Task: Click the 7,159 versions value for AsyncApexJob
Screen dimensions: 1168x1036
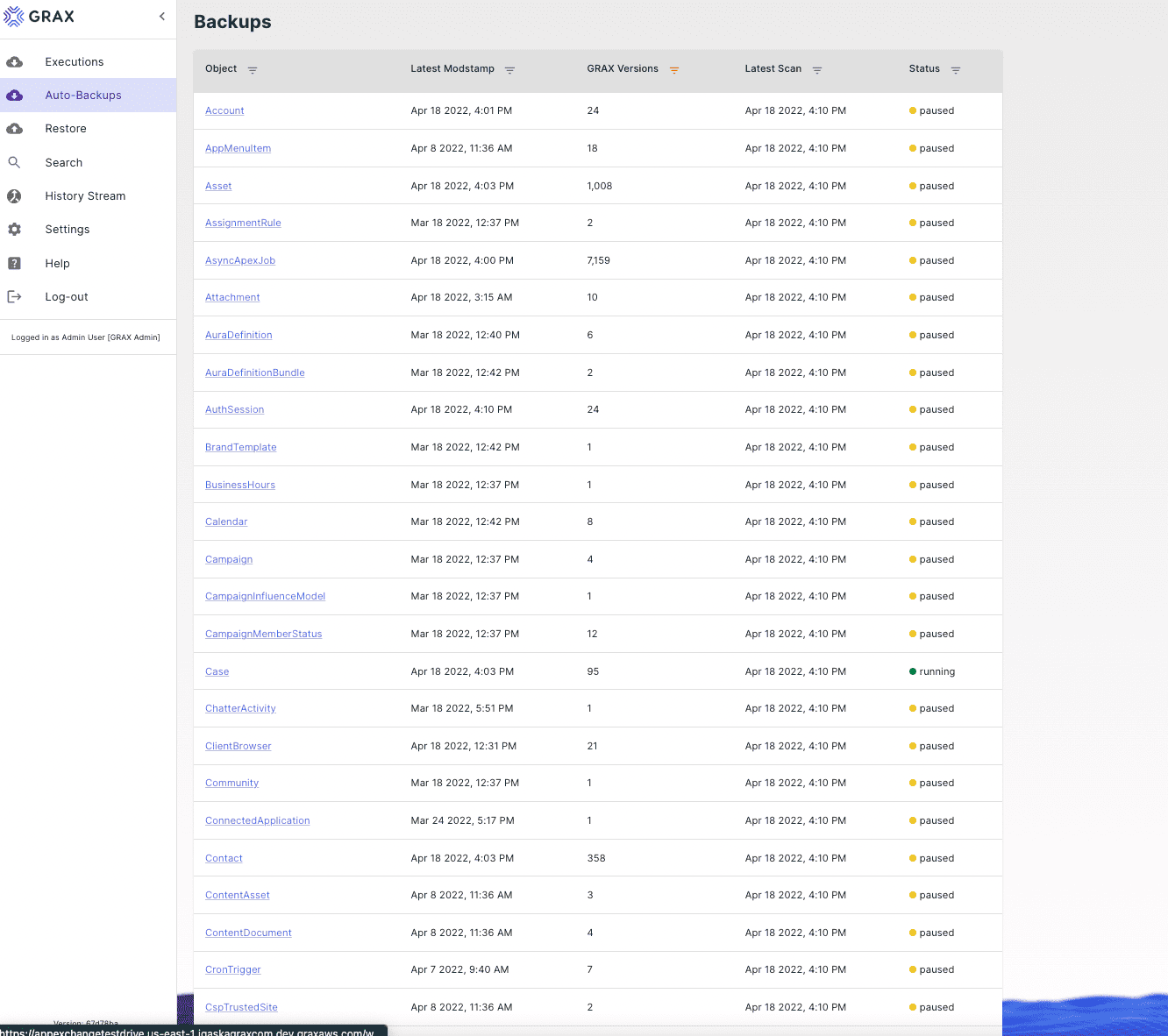Action: coord(599,261)
